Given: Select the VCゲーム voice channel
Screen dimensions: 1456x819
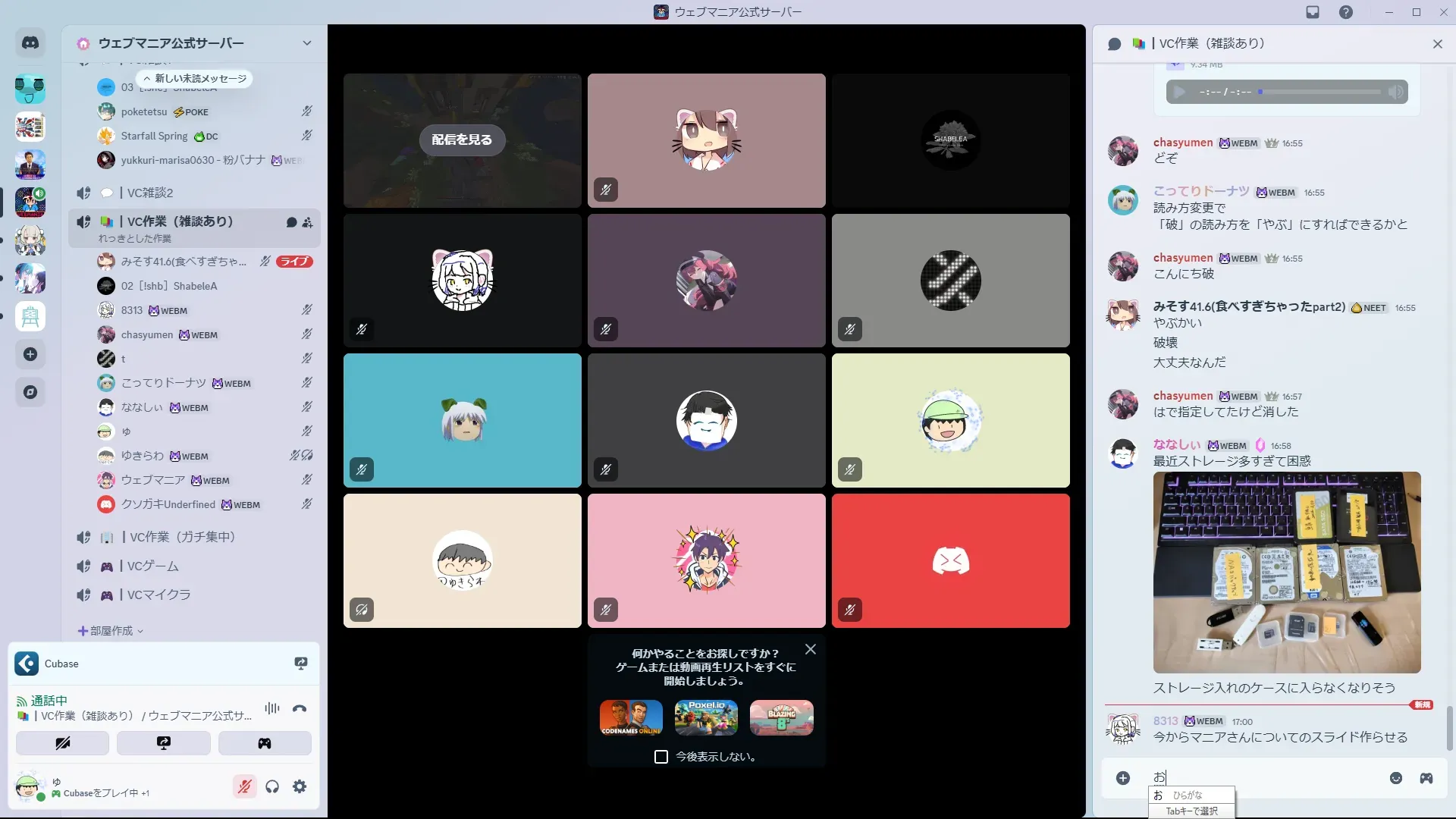Looking at the screenshot, I should (x=152, y=566).
